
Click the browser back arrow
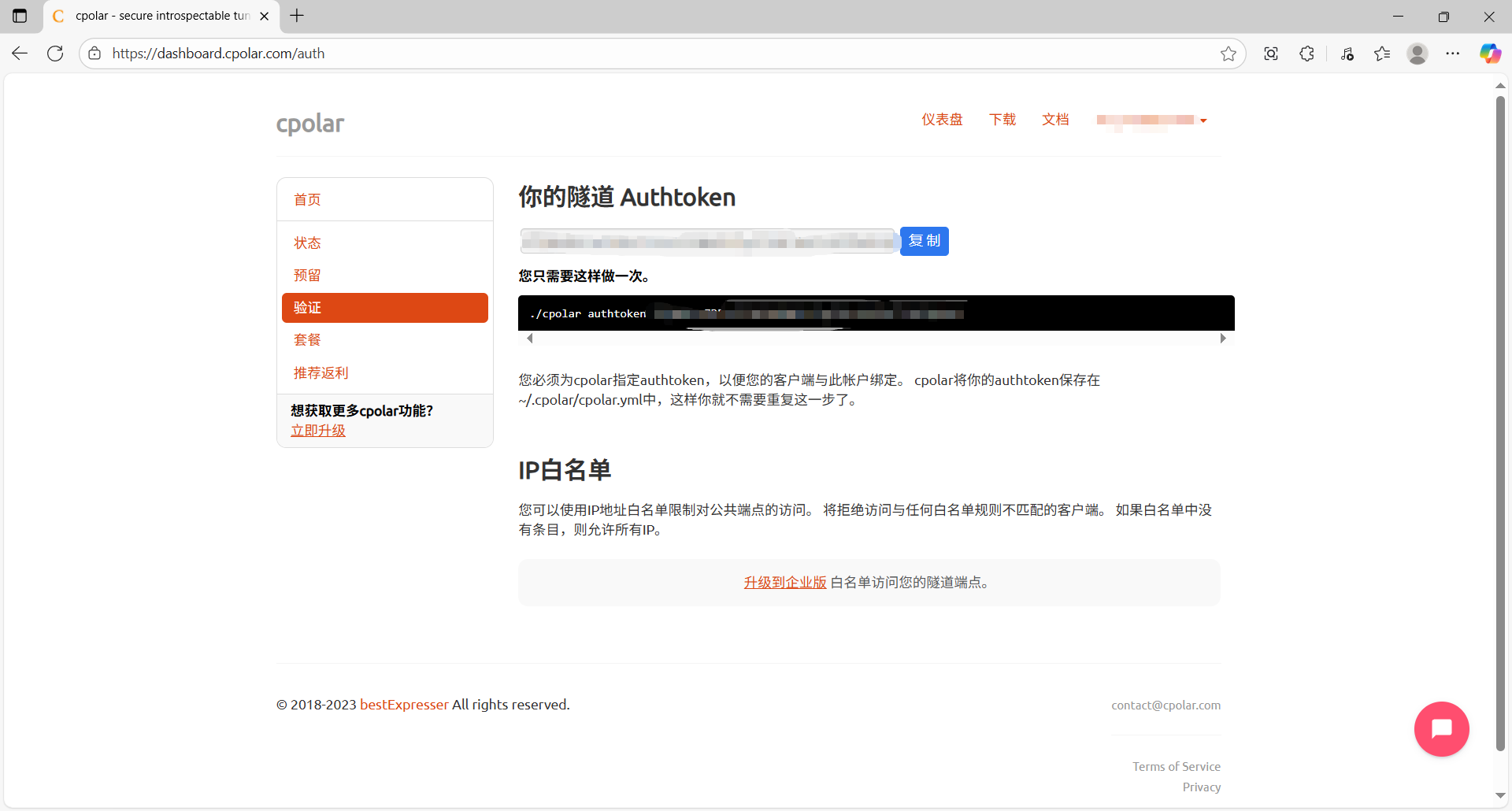pyautogui.click(x=20, y=54)
